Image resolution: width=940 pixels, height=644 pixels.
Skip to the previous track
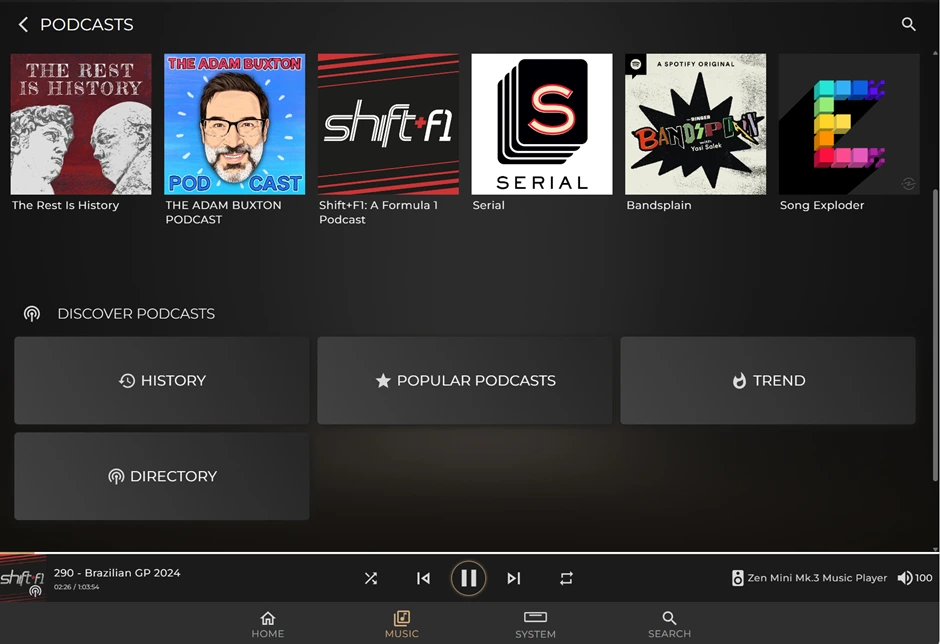(x=423, y=578)
